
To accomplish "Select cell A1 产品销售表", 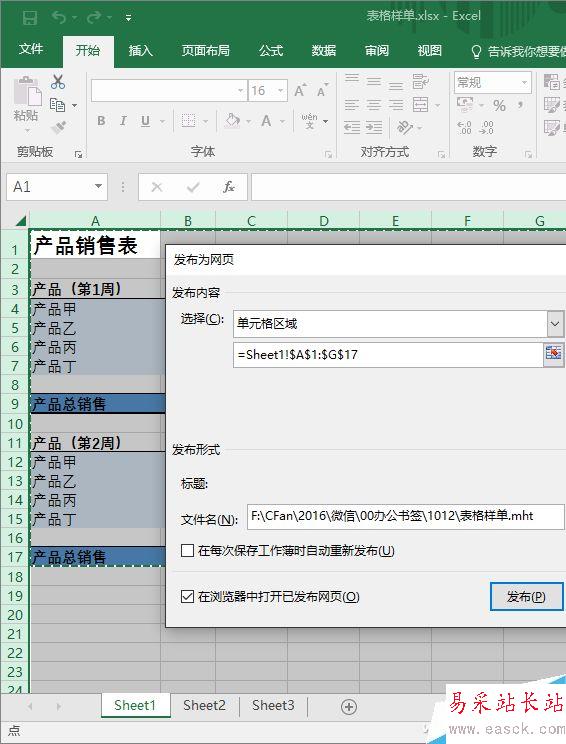I will (x=95, y=245).
